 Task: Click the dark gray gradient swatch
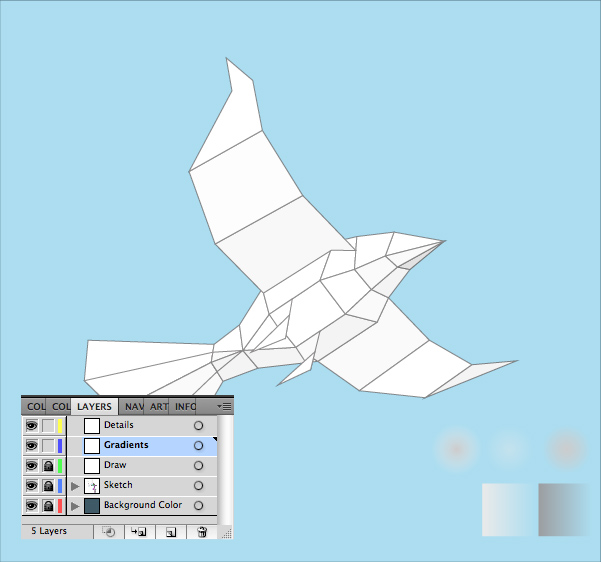tap(566, 510)
